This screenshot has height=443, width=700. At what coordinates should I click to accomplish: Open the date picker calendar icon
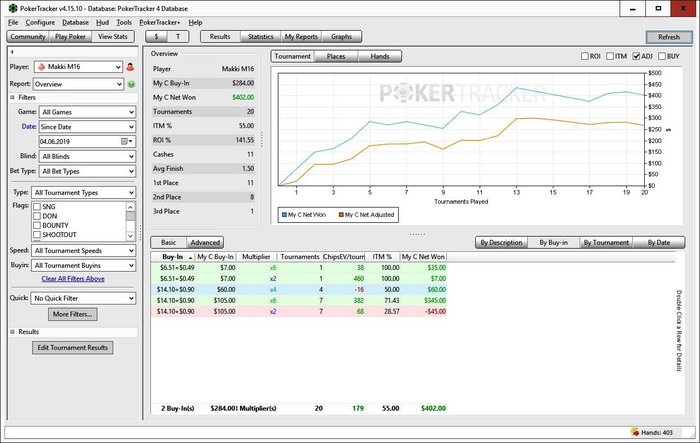click(x=125, y=142)
